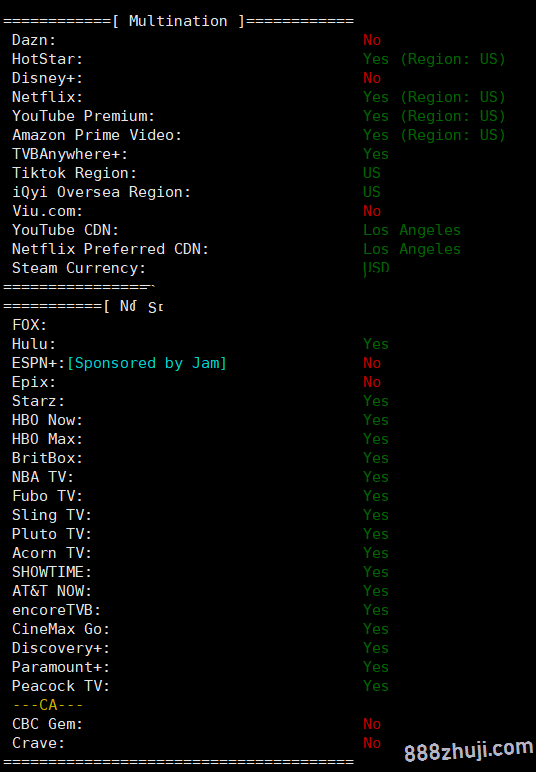Click the Multination section header

(178, 21)
